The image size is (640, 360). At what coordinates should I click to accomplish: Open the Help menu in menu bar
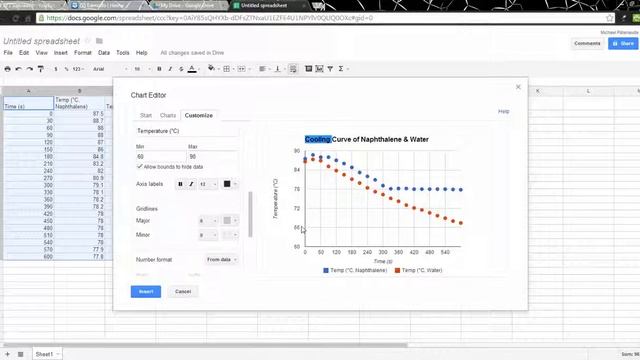(x=141, y=53)
